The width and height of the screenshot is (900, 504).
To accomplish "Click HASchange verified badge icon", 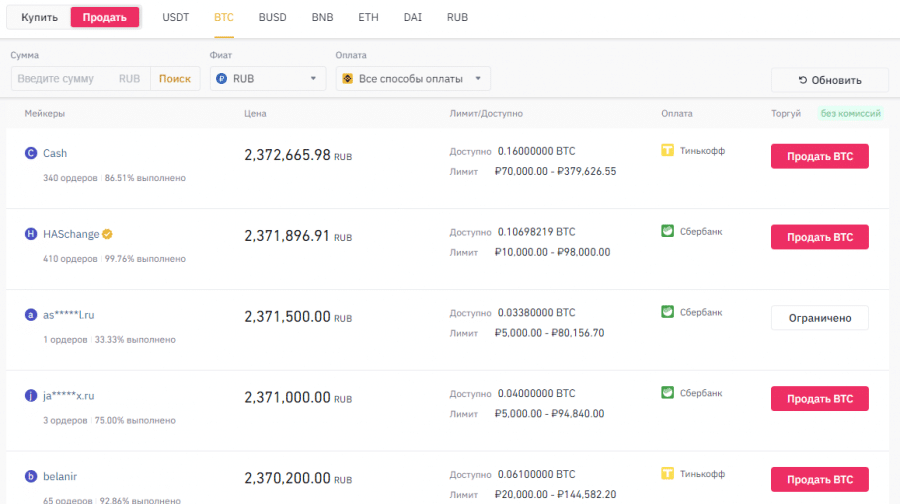I will coord(107,234).
